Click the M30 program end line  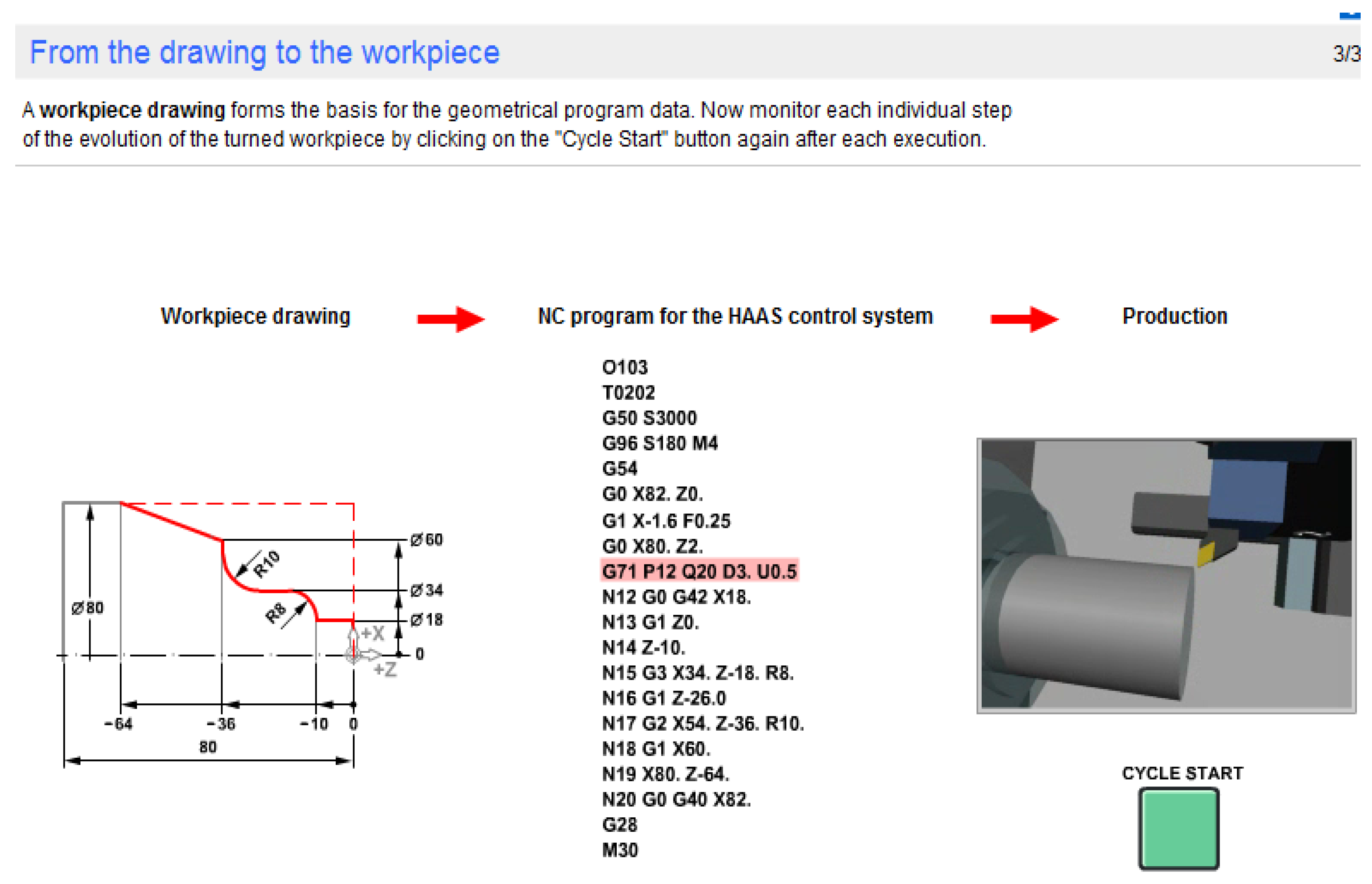point(620,850)
